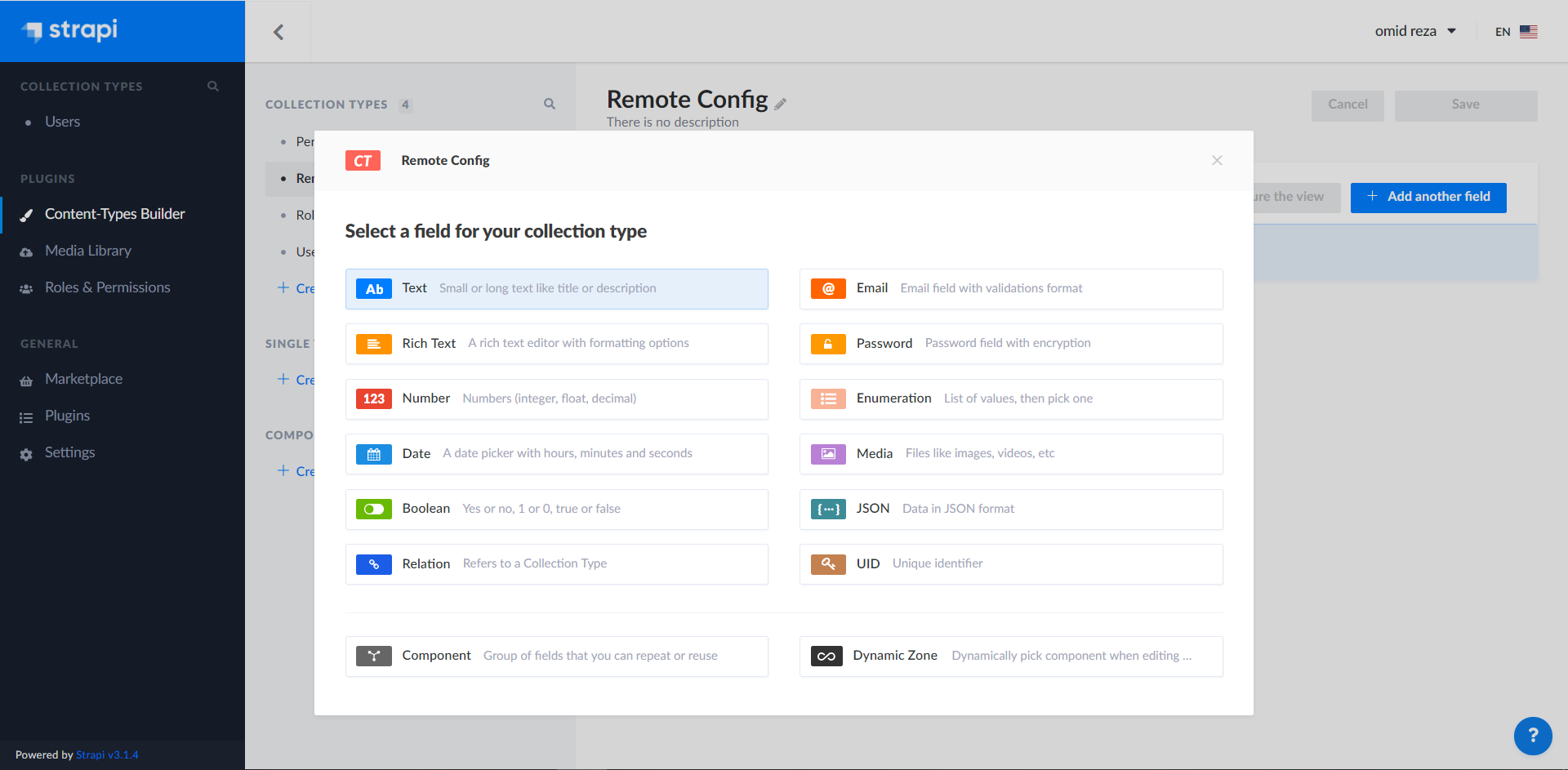Choose the JSON field option
Screen dimensions: 1568x770
click(1011, 510)
